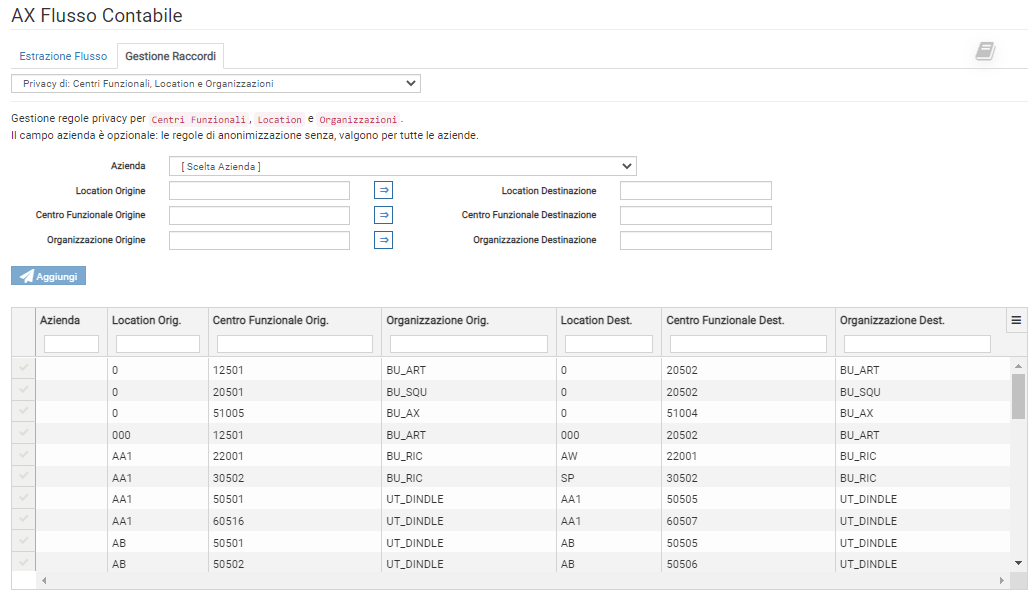
Task: Click the Organizzazione Dest. column header
Action: point(892,320)
